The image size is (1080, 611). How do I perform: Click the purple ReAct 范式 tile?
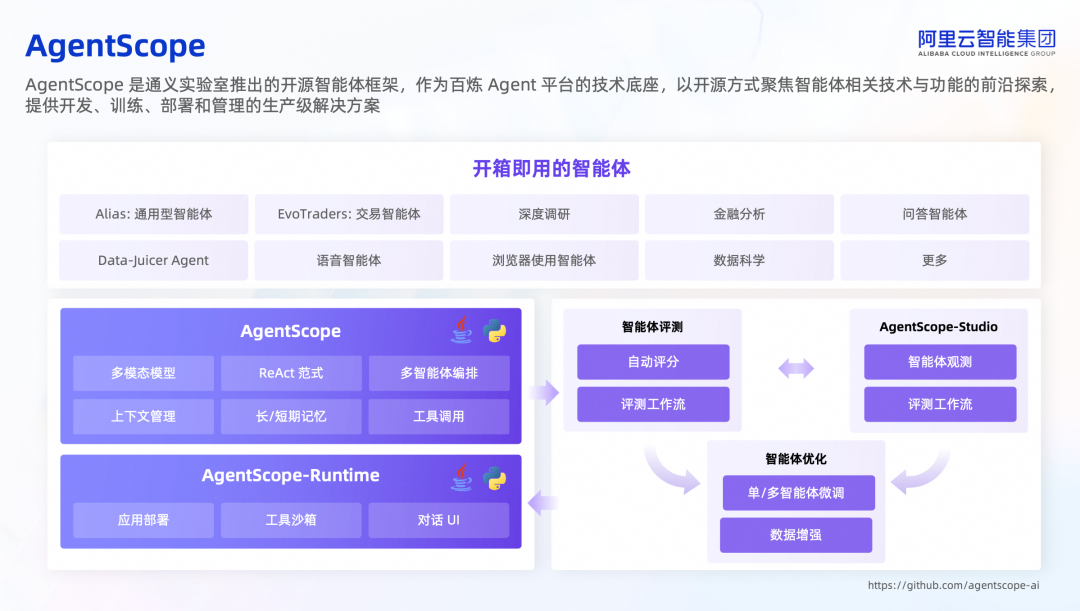[291, 373]
